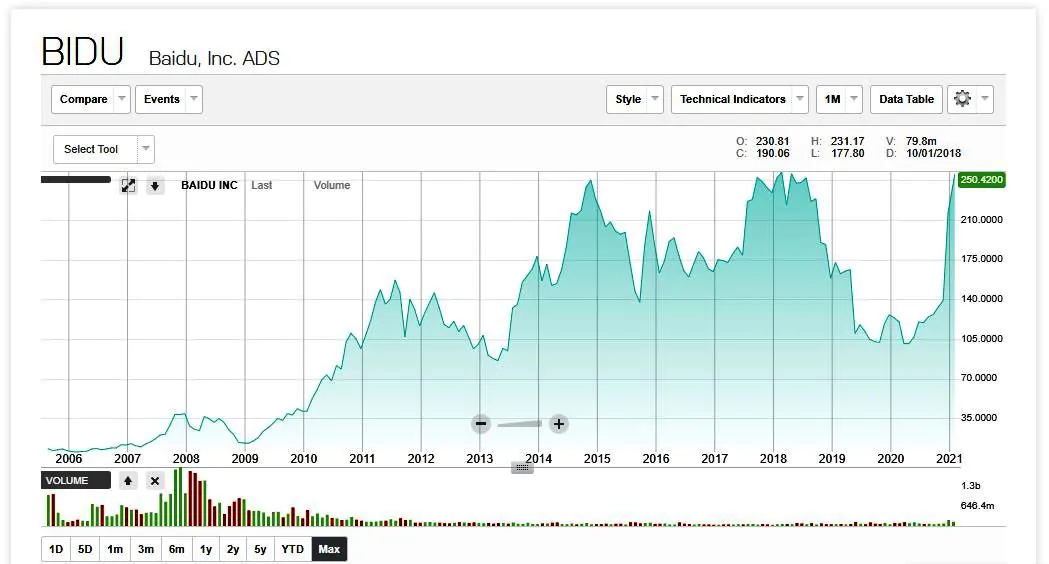
Task: Click the green 250.4200 price label
Action: (x=981, y=179)
